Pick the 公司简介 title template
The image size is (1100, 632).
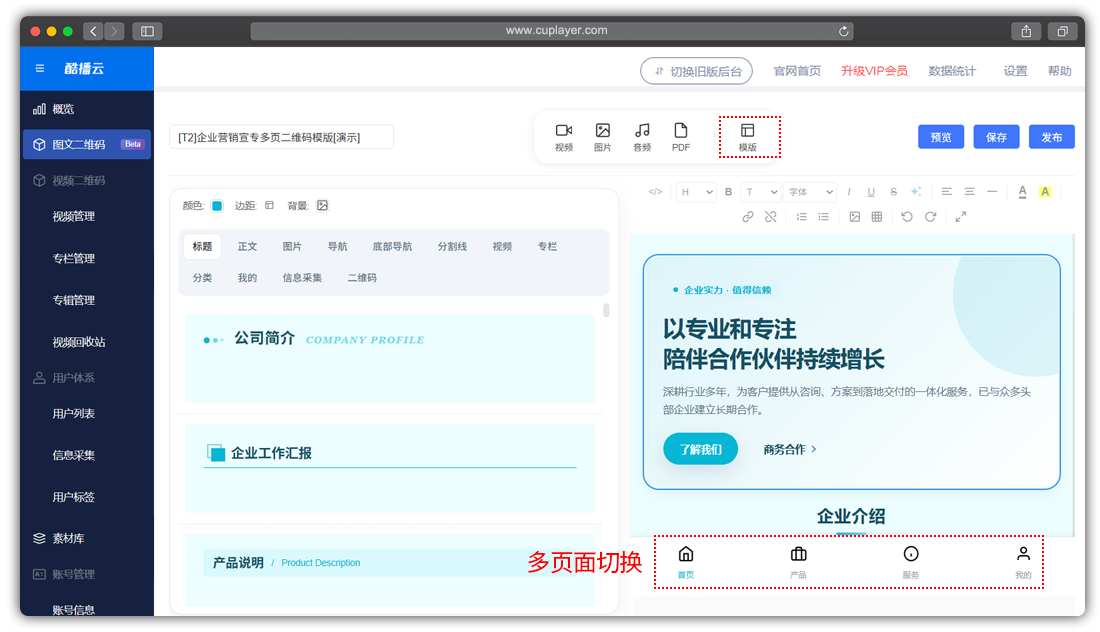pos(390,358)
